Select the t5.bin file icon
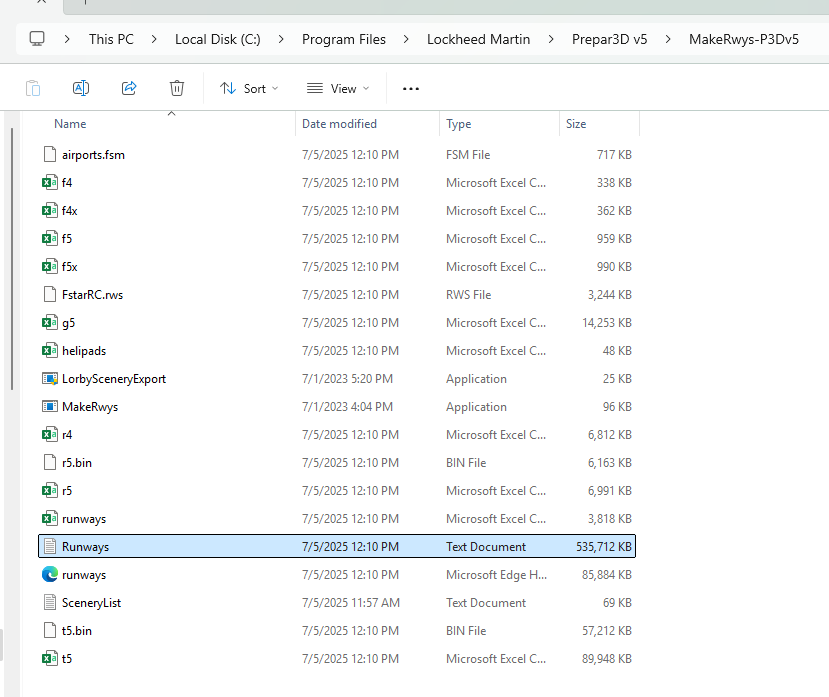 (x=50, y=630)
